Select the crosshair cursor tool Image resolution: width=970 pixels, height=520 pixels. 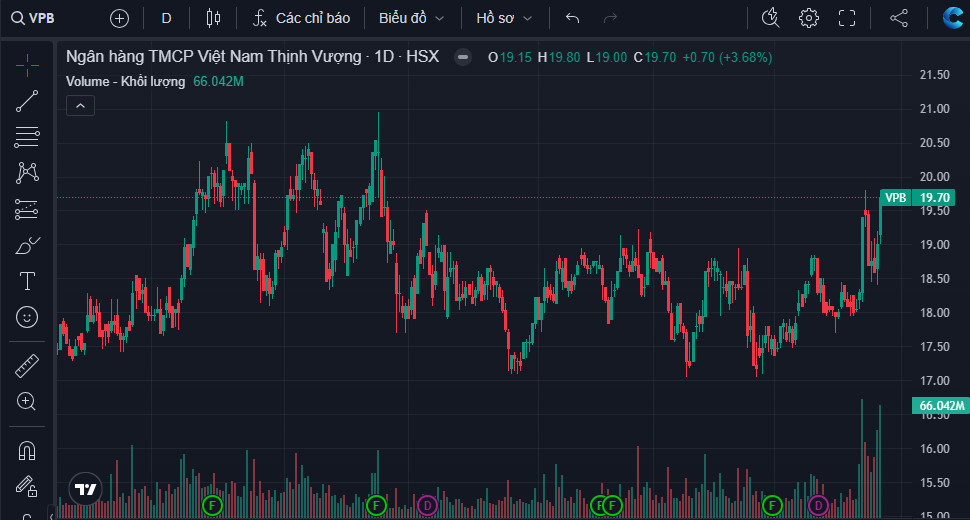pos(27,63)
